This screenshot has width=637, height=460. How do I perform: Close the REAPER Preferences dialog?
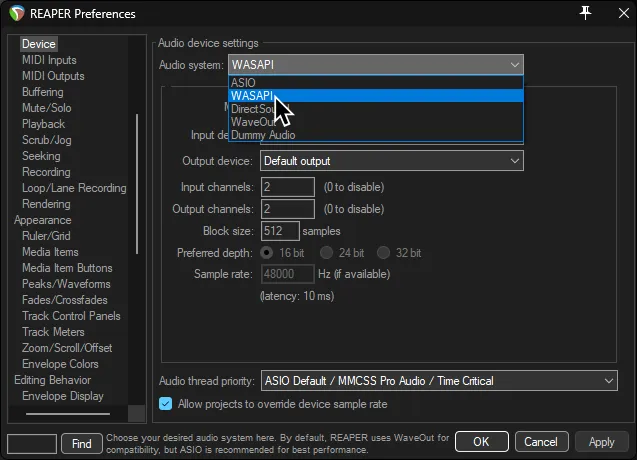624,13
